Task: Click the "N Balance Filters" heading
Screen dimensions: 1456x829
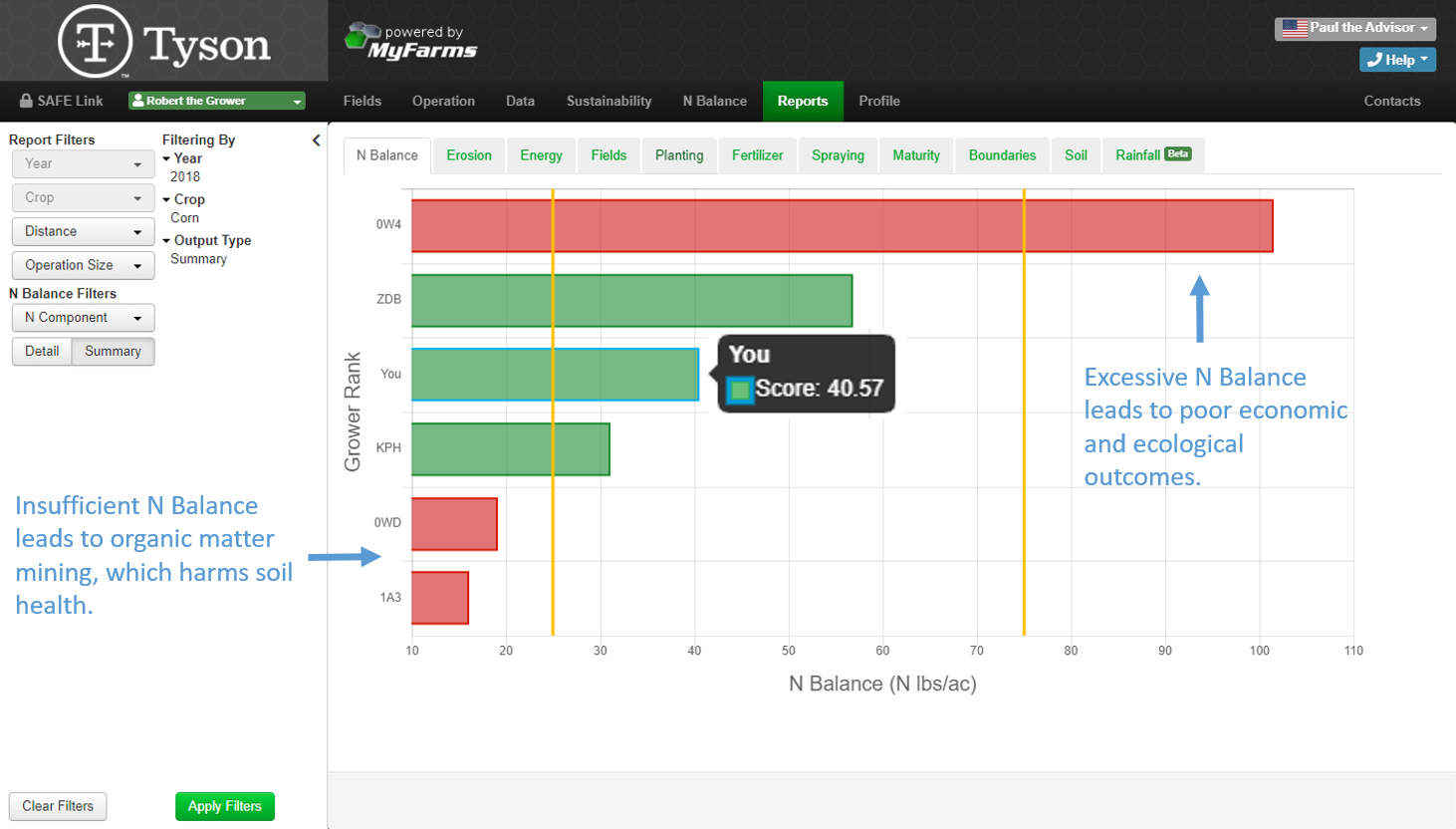Action: [x=63, y=294]
